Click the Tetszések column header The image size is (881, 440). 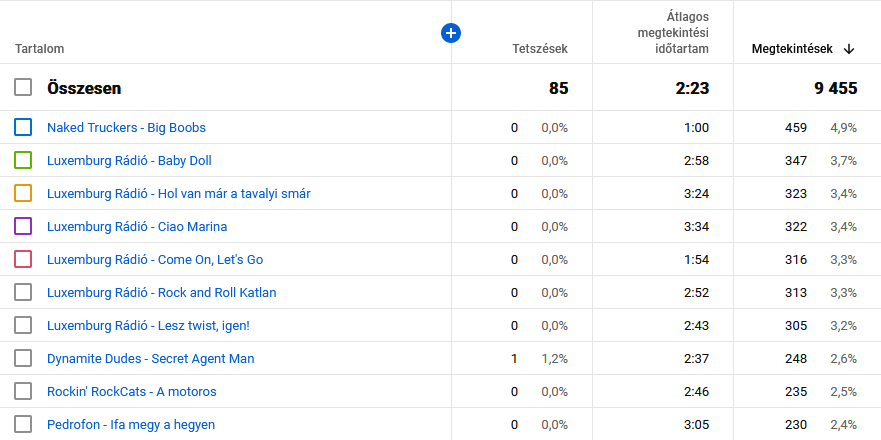[x=540, y=49]
